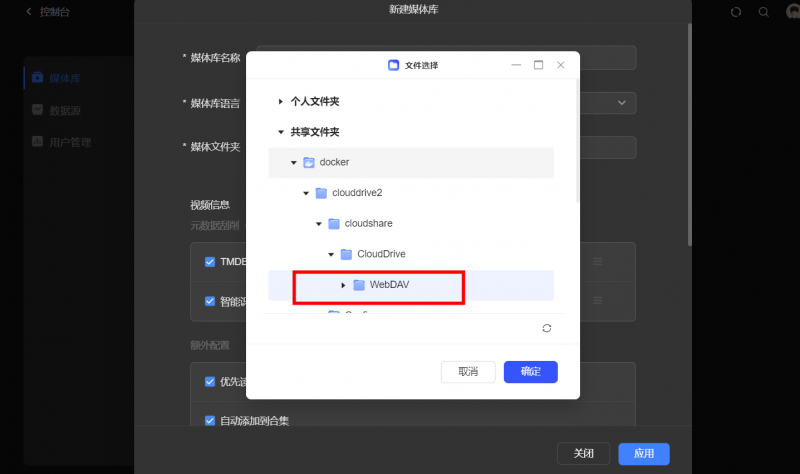Click the 新建媒体库 window scrollbar
Image resolution: width=800 pixels, height=474 pixels.
coord(689,135)
